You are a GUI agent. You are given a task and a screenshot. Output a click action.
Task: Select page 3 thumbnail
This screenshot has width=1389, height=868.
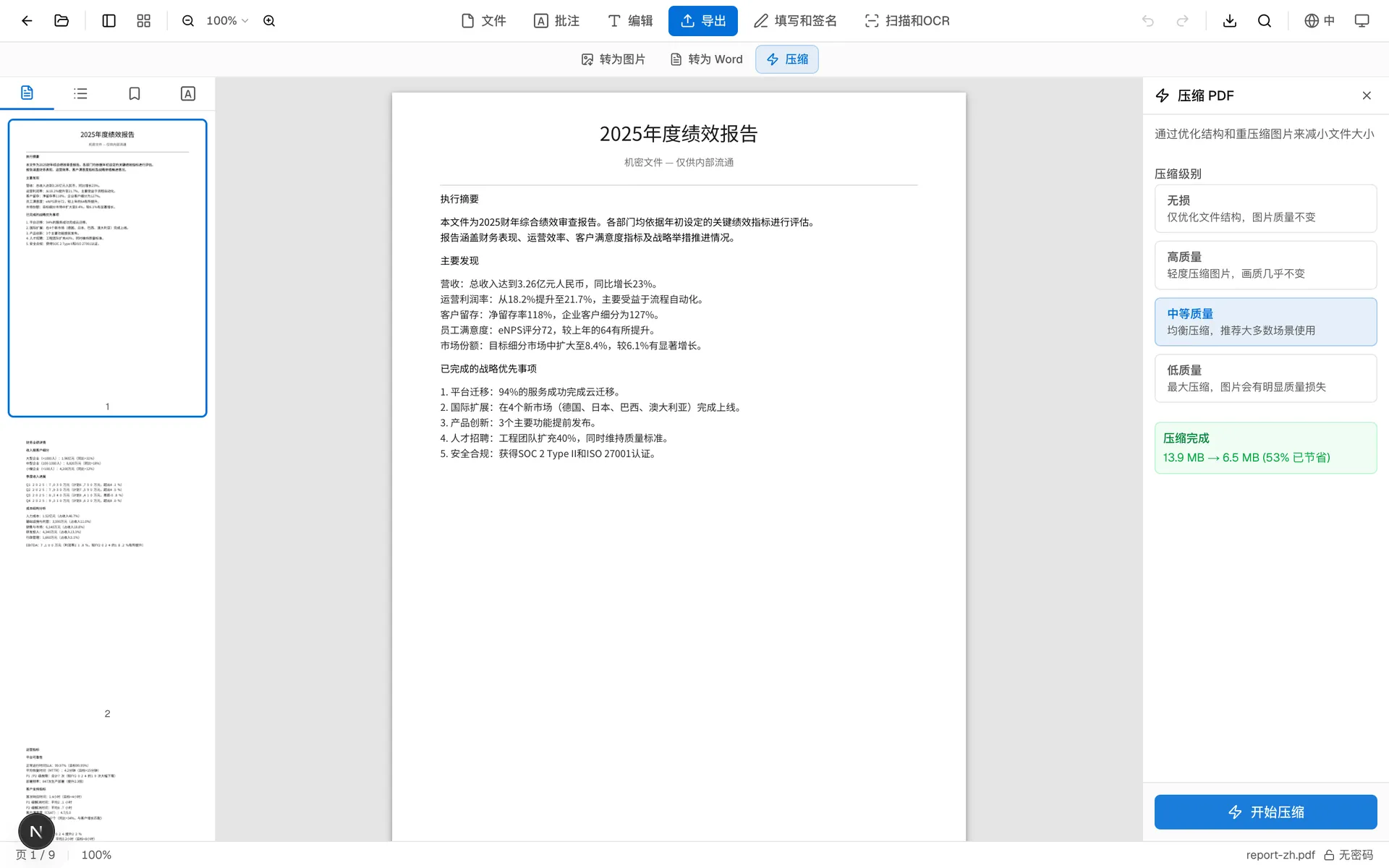click(107, 788)
